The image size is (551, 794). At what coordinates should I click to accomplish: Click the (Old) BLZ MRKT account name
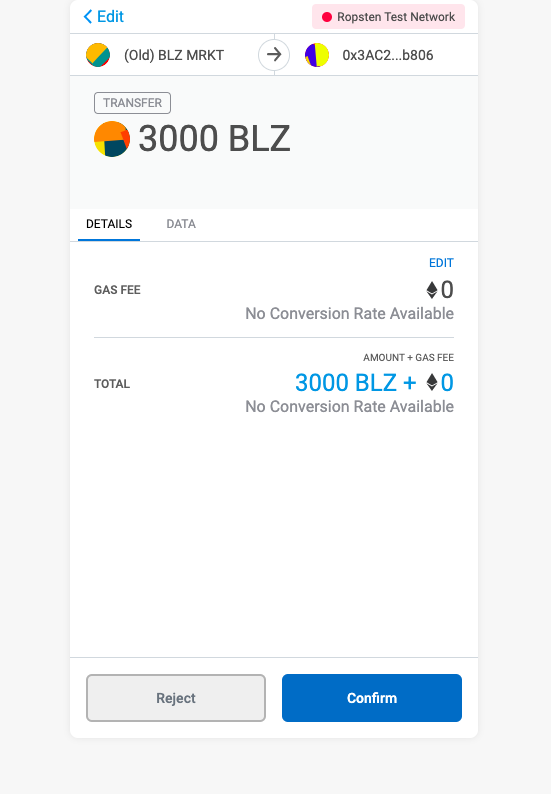174,55
